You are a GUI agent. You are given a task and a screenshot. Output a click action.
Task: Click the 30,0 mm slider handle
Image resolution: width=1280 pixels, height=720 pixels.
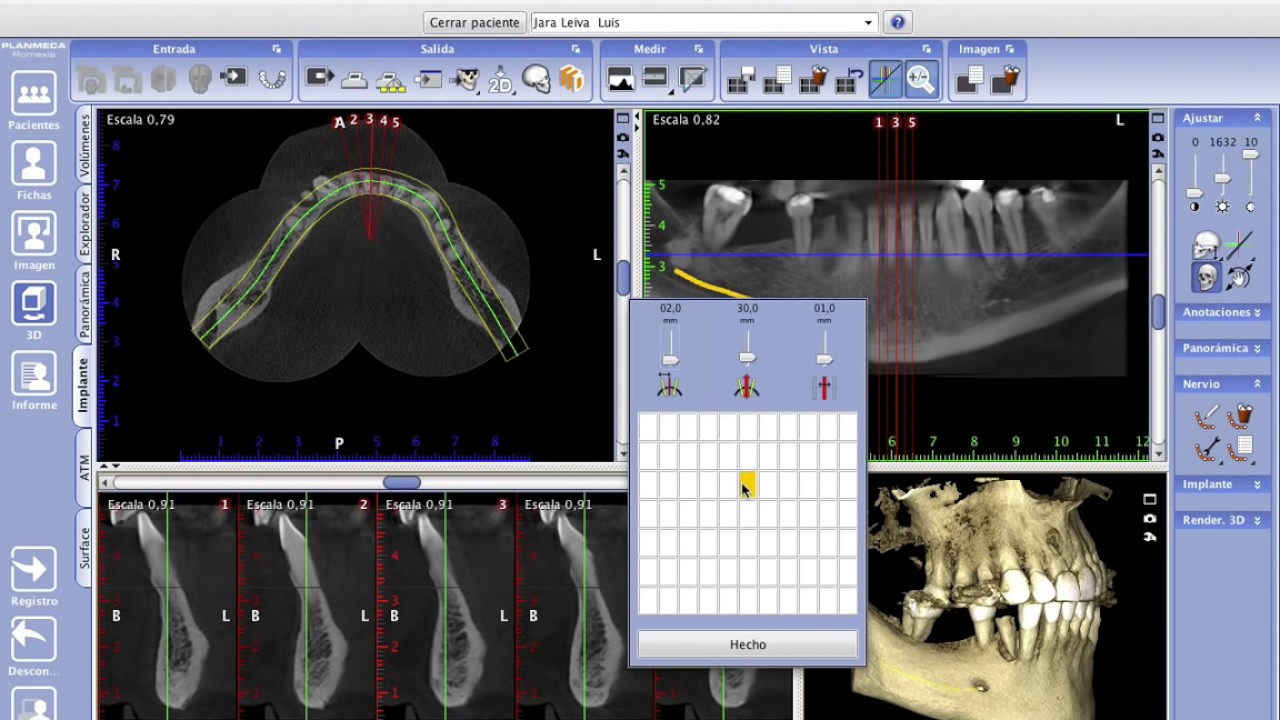point(747,358)
